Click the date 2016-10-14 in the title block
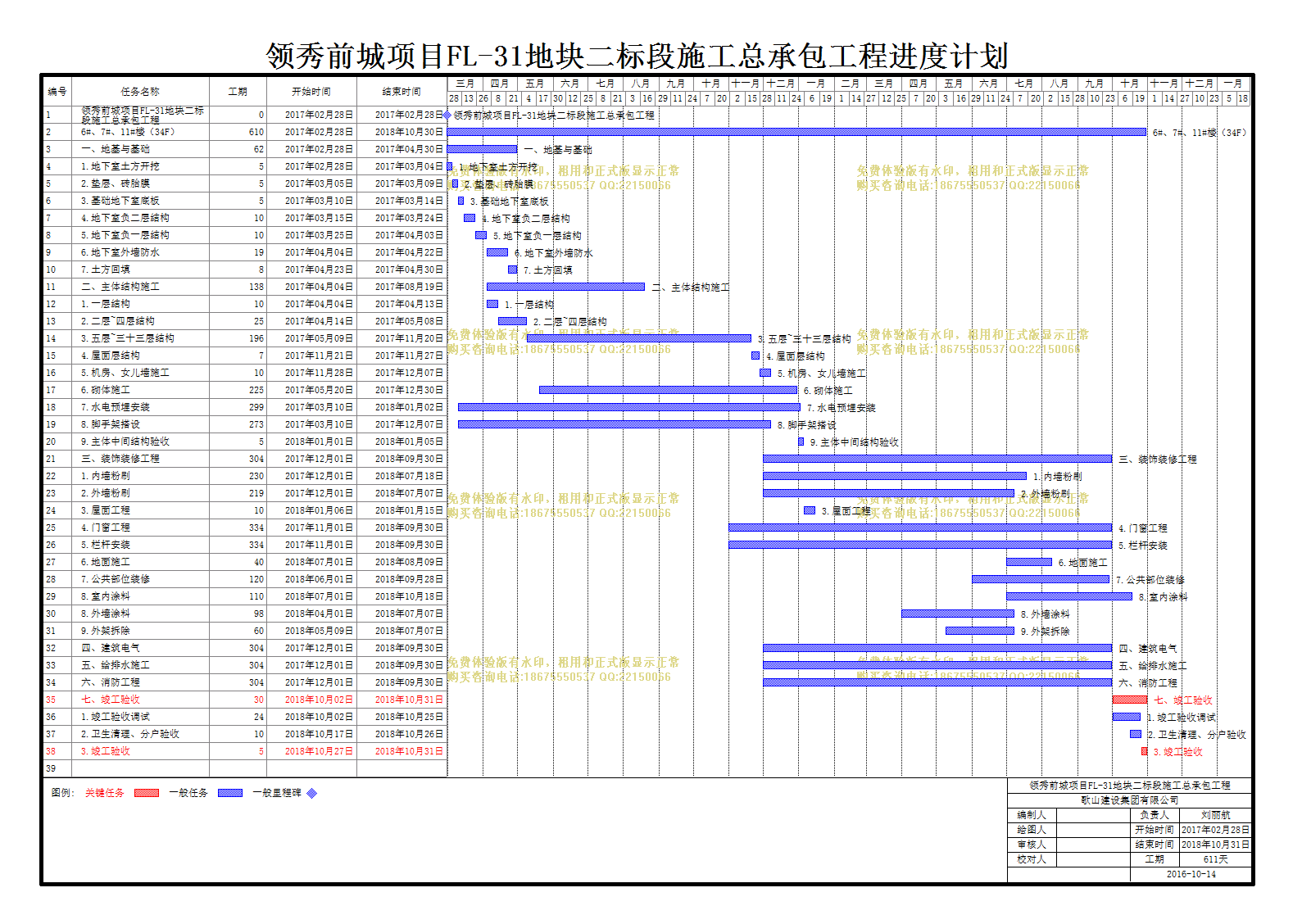The width and height of the screenshot is (1293, 924). click(x=1191, y=874)
